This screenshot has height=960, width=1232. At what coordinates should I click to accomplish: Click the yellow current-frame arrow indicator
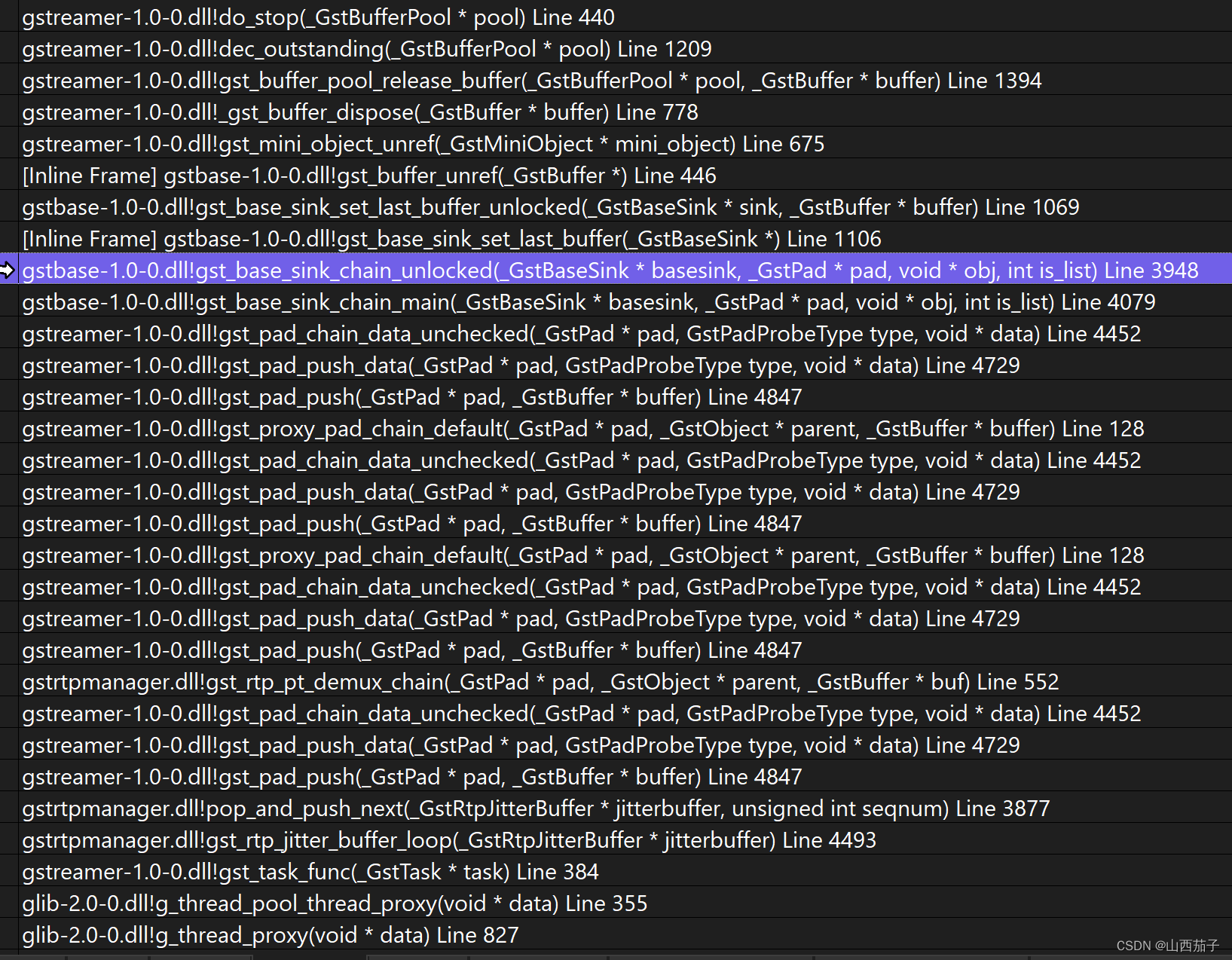(8, 270)
